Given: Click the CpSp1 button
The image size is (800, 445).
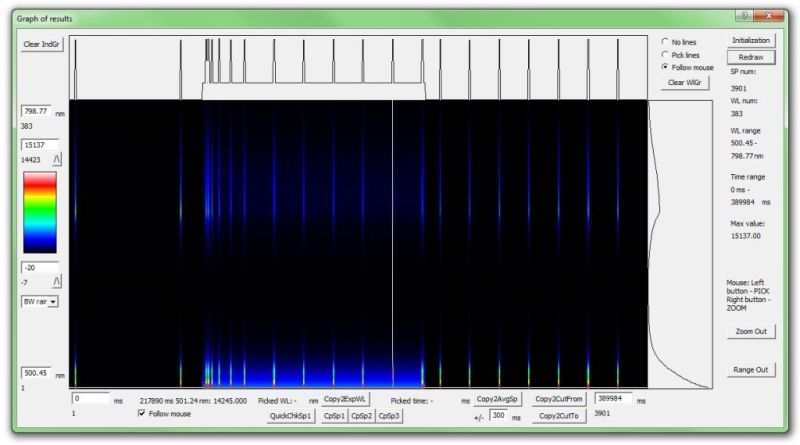Looking at the screenshot, I should (x=334, y=416).
